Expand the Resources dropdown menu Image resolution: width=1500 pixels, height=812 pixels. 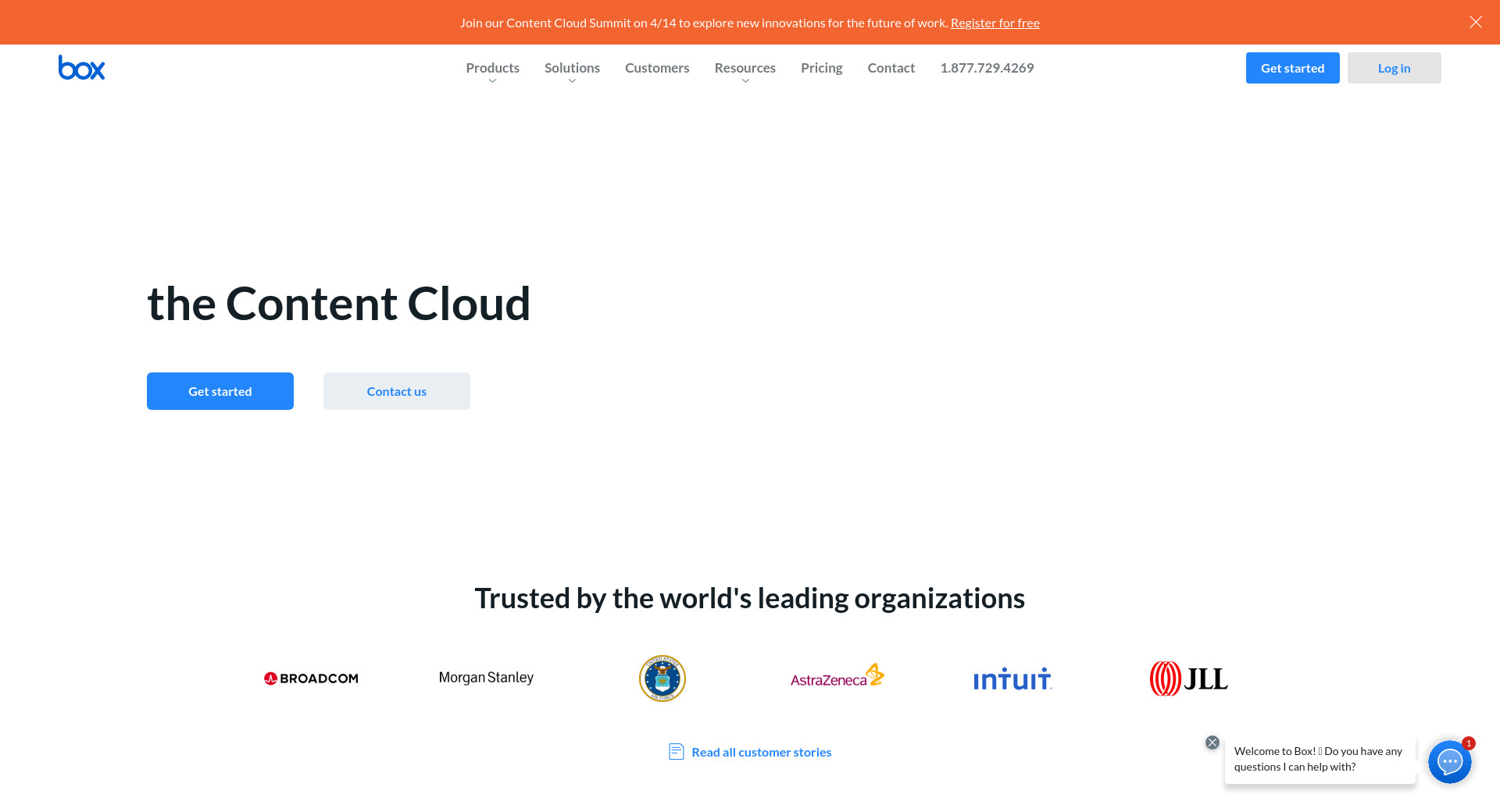pos(745,69)
